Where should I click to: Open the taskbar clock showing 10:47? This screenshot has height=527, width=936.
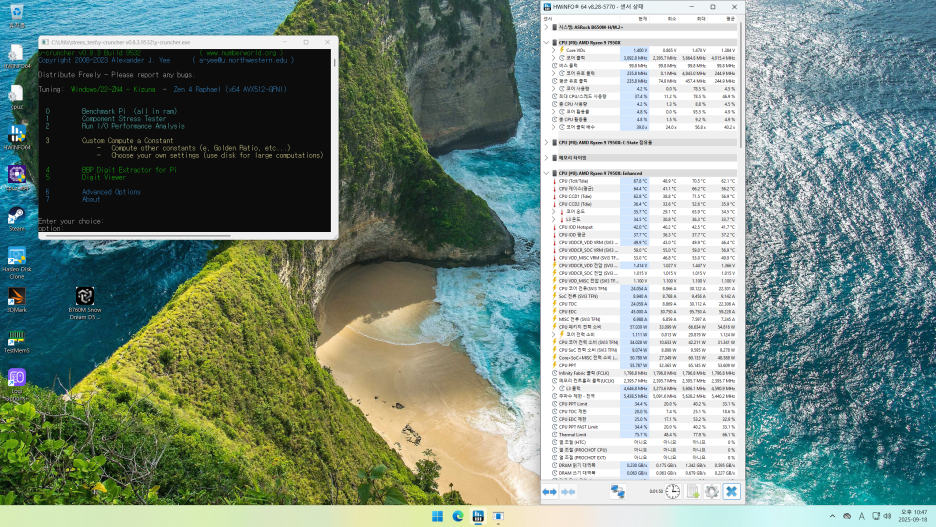tap(913, 516)
